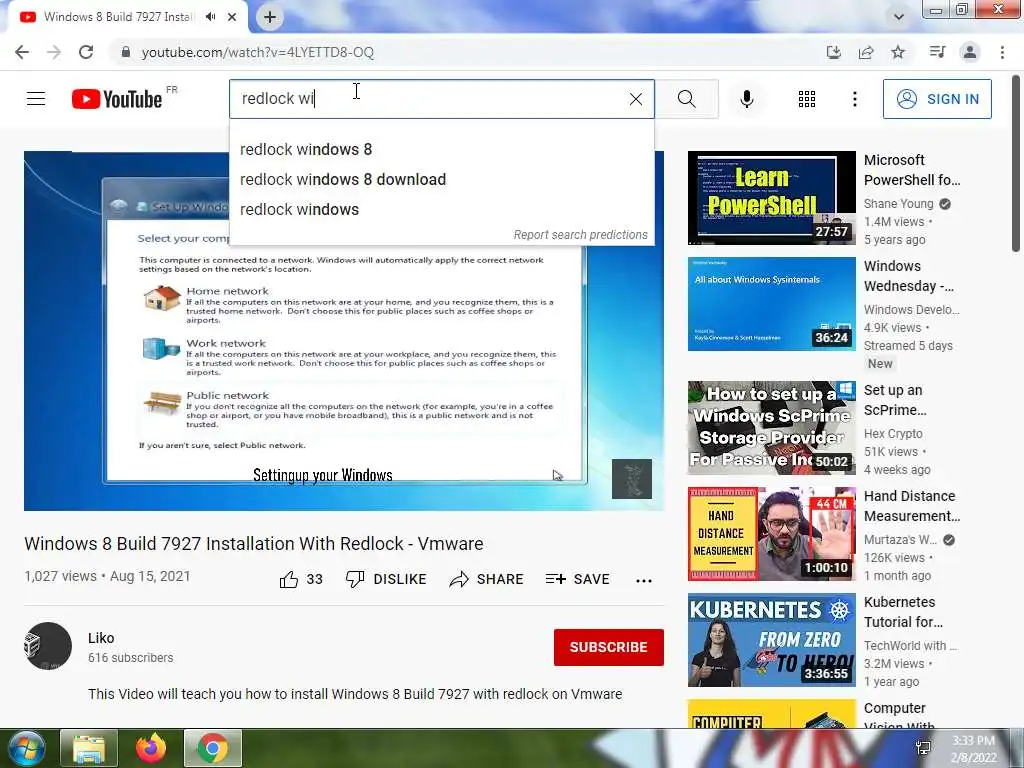Go to YouTube home via the logo

pyautogui.click(x=118, y=99)
